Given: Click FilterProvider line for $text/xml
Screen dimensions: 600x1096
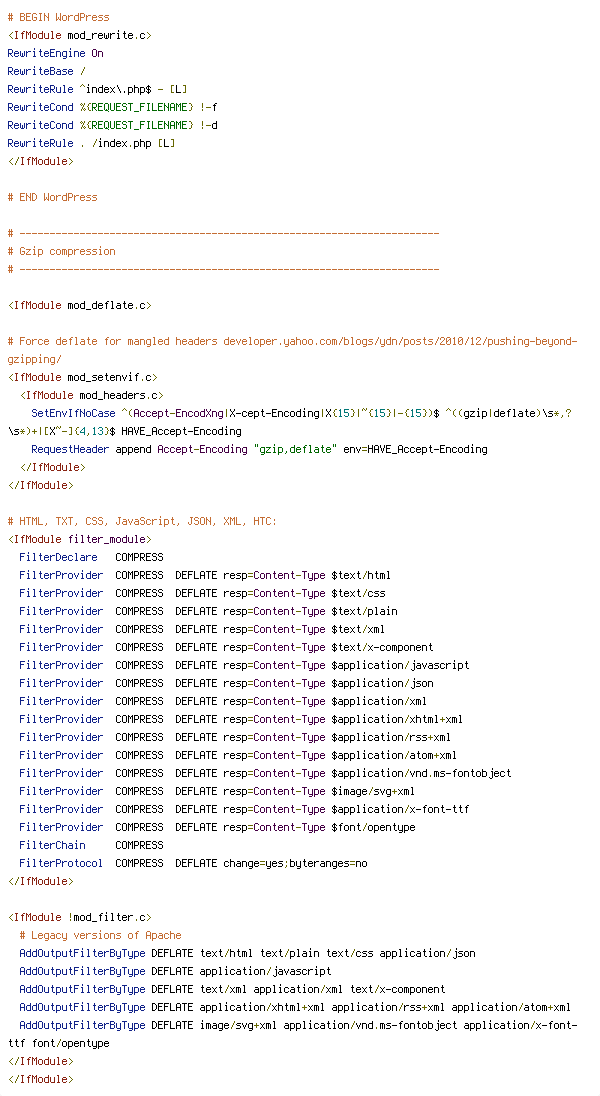Looking at the screenshot, I should [202, 629].
